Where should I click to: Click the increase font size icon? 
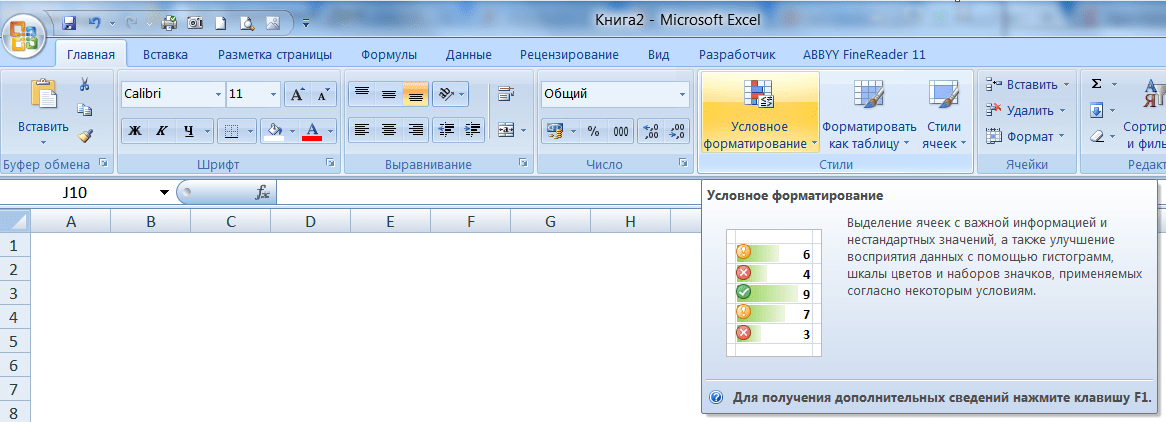(297, 95)
